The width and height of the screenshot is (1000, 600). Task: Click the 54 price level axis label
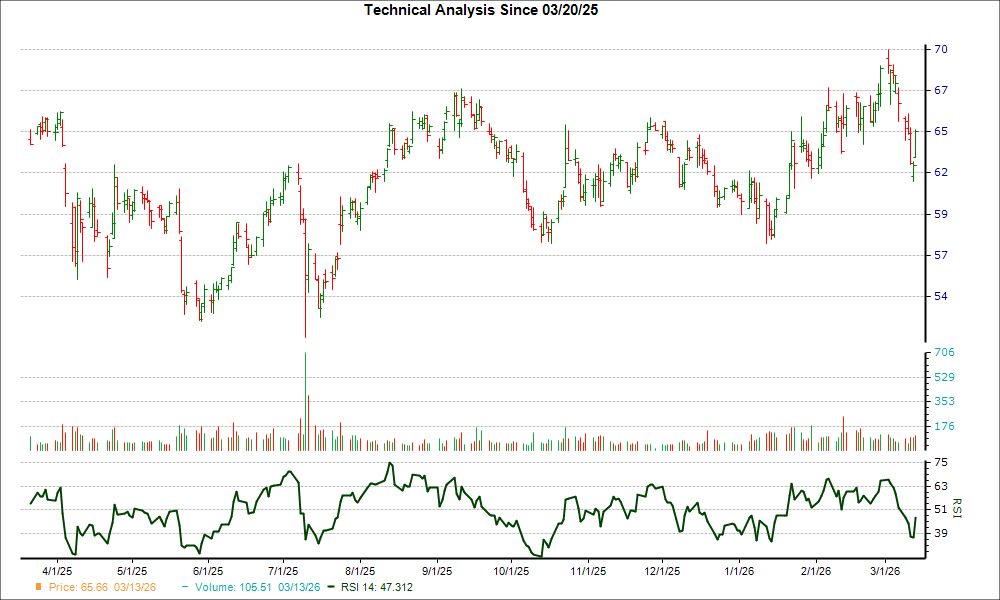[x=940, y=296]
